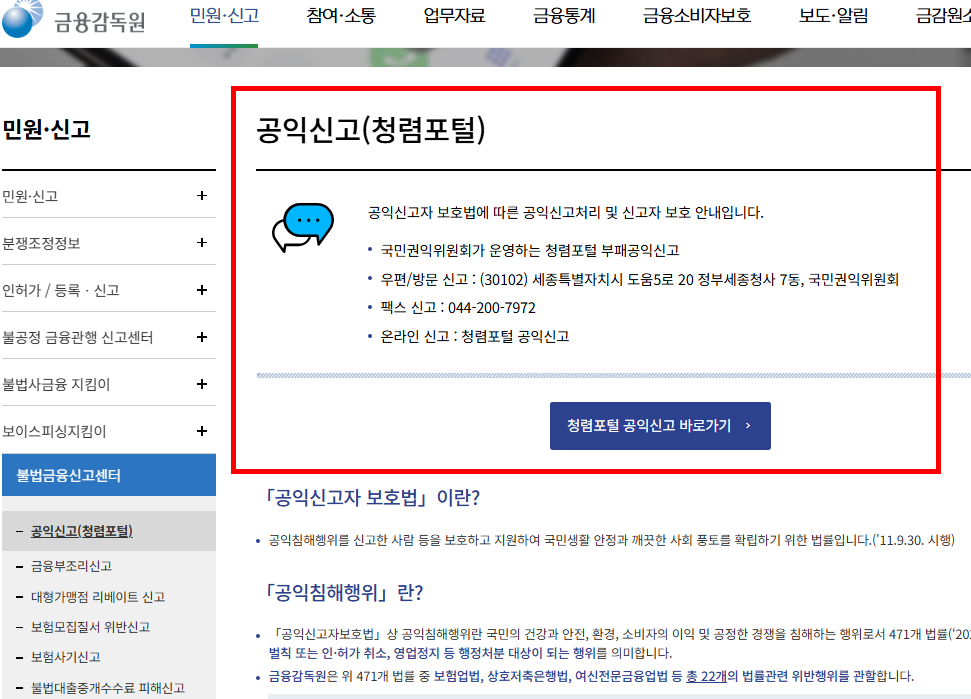The image size is (971, 699).
Task: Open the 보도·알림 menu
Action: point(829,15)
